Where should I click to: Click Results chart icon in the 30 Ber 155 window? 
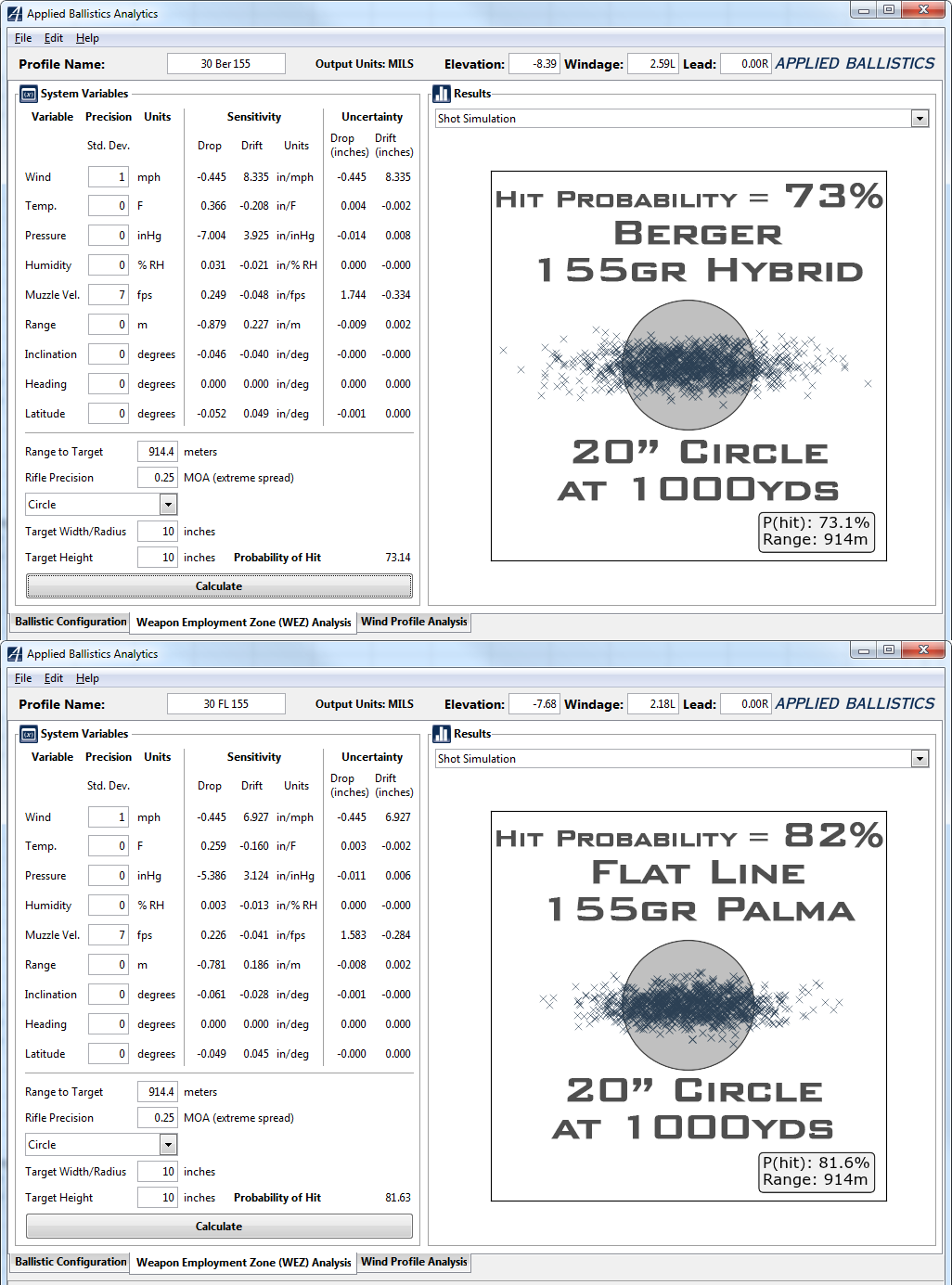pos(442,94)
